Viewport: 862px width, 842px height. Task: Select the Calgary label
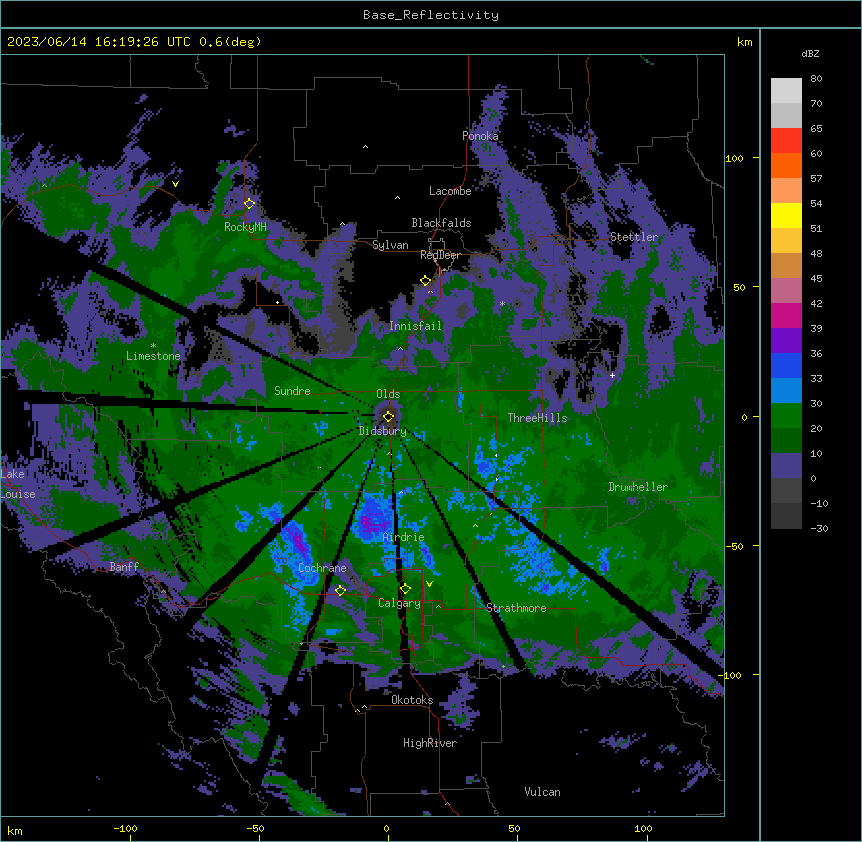pos(399,603)
